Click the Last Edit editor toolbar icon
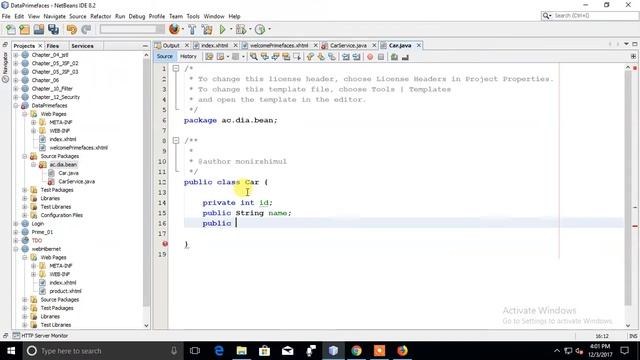 (x=209, y=57)
